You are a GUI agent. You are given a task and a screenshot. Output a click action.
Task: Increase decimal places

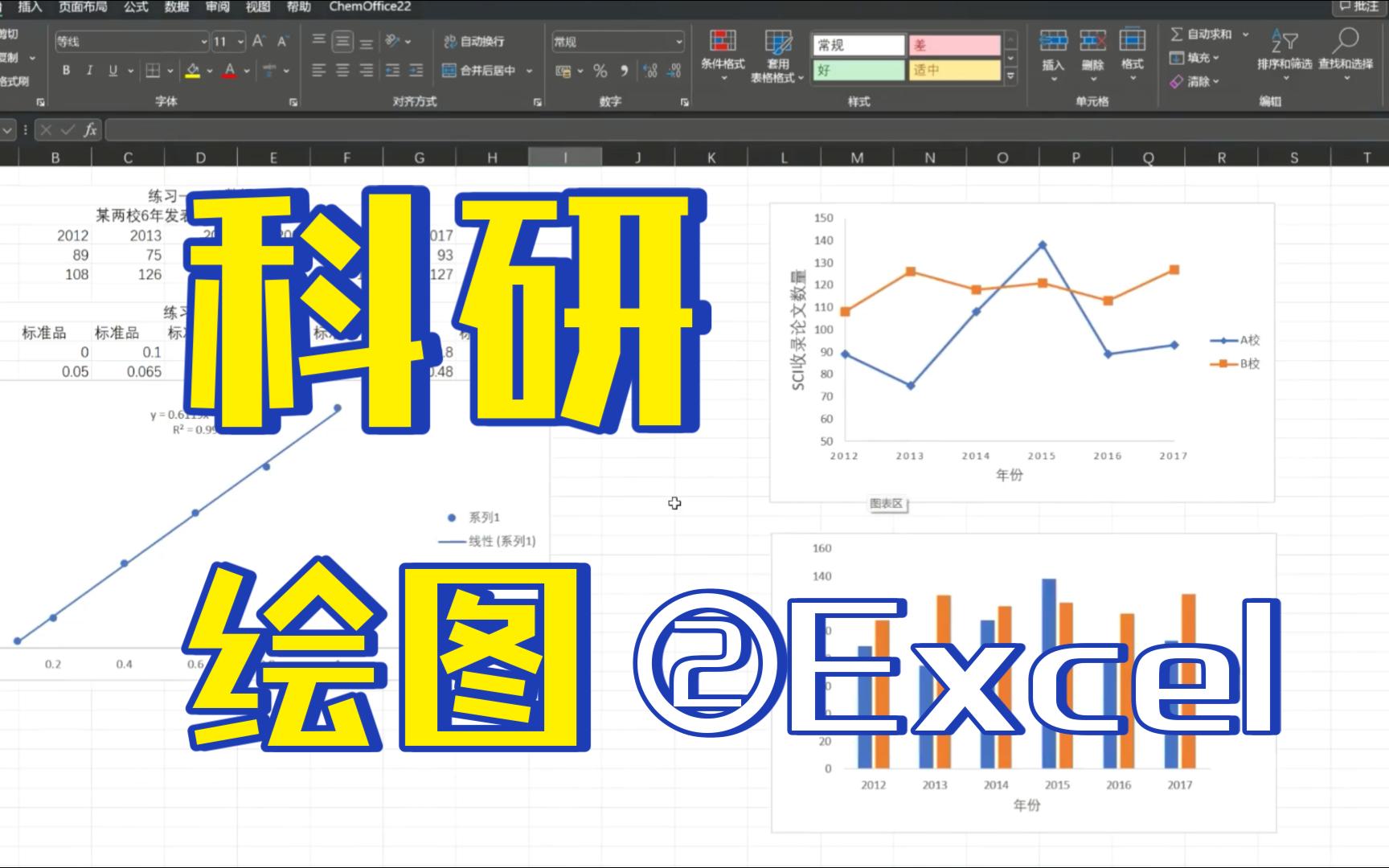click(x=650, y=71)
